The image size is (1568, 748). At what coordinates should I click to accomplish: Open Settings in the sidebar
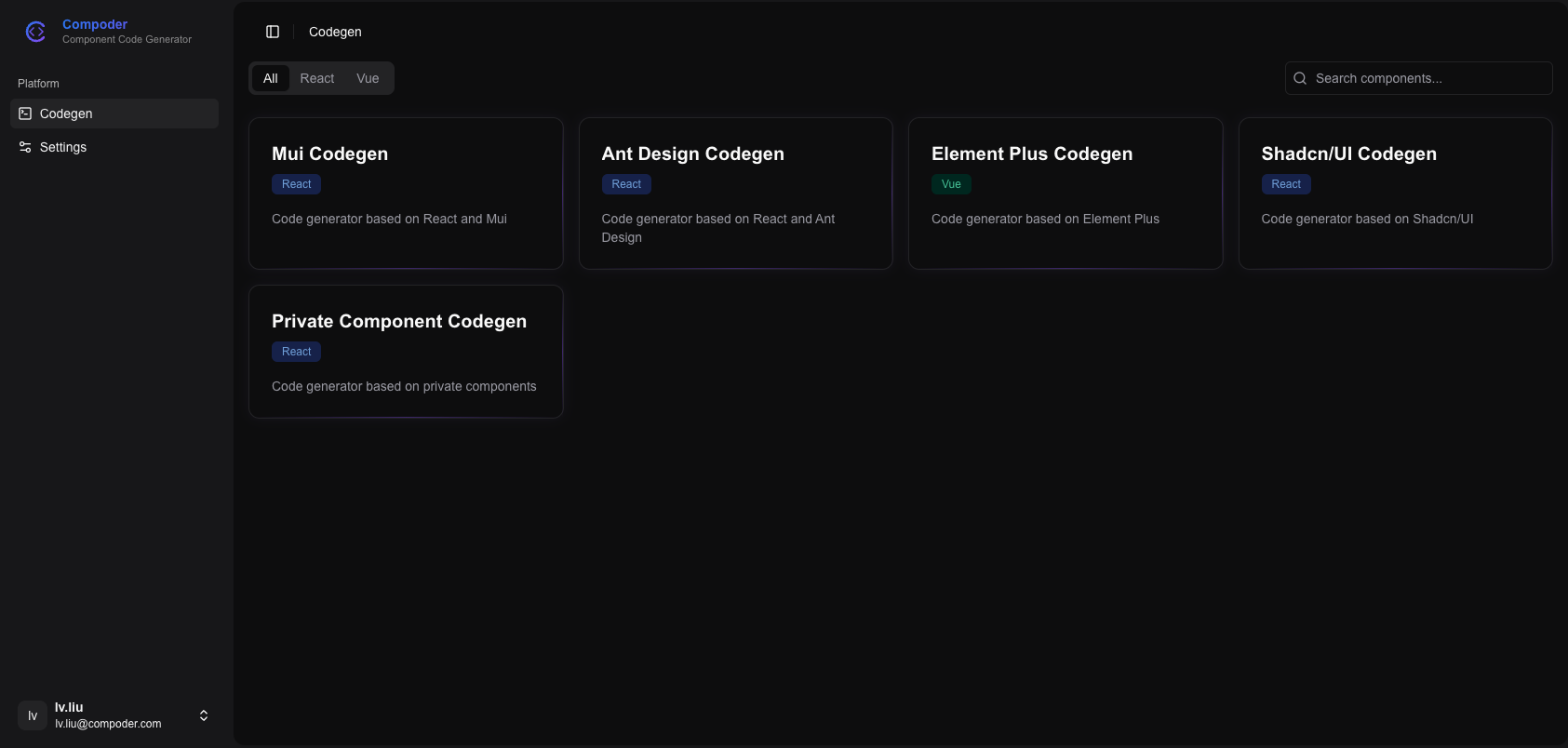(114, 147)
